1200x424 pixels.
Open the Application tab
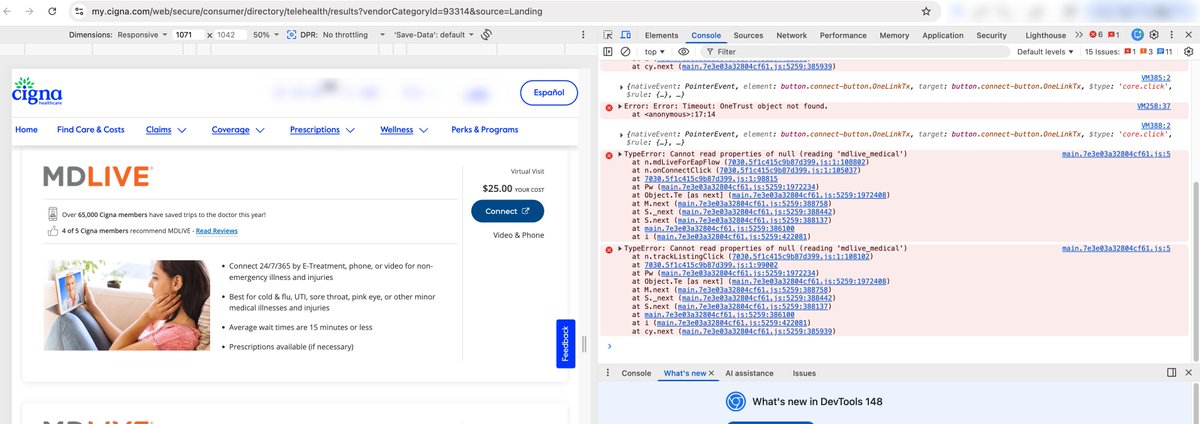[x=943, y=35]
